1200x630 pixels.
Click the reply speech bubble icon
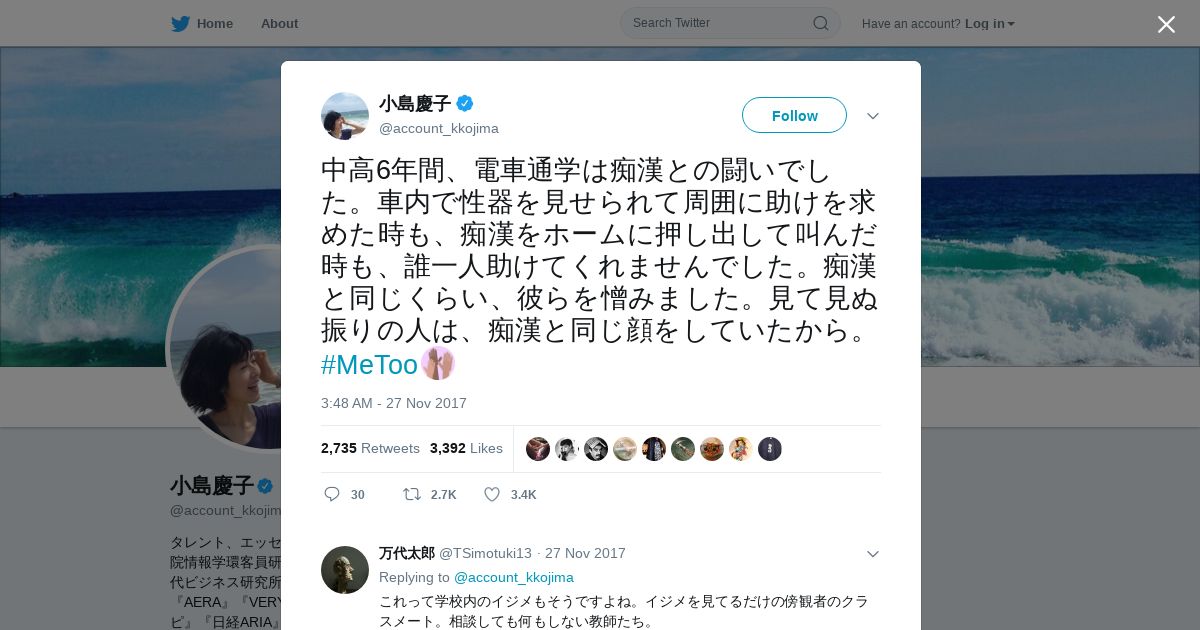tap(332, 494)
